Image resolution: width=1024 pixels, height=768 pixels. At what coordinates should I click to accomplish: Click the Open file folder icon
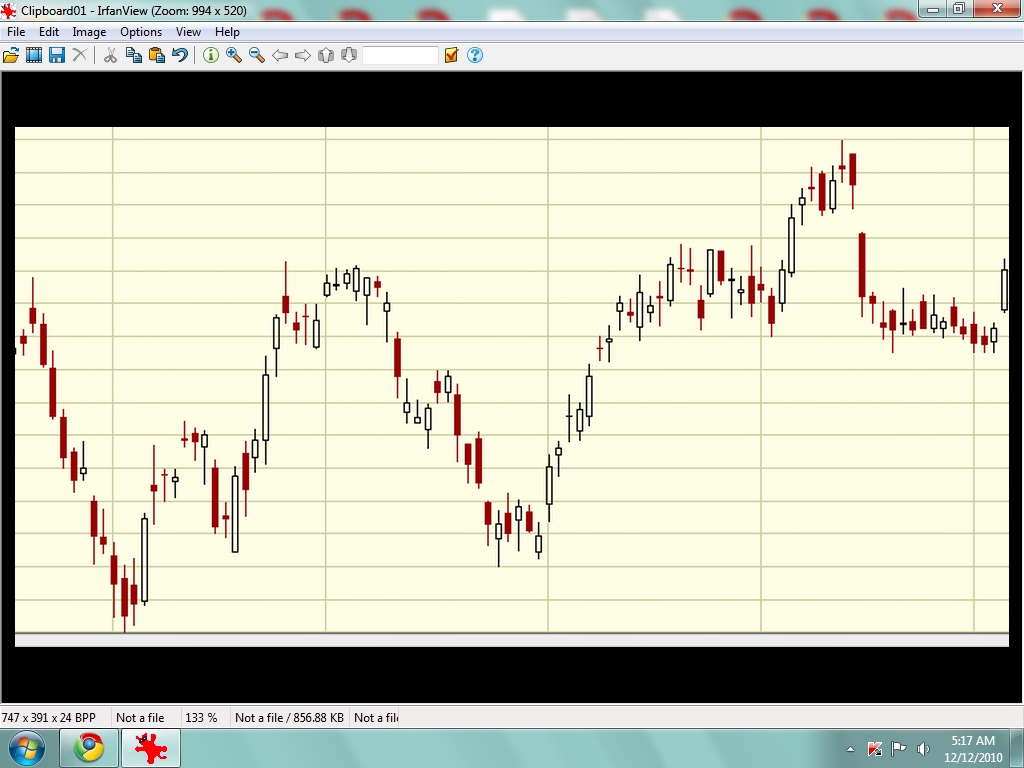[10, 56]
